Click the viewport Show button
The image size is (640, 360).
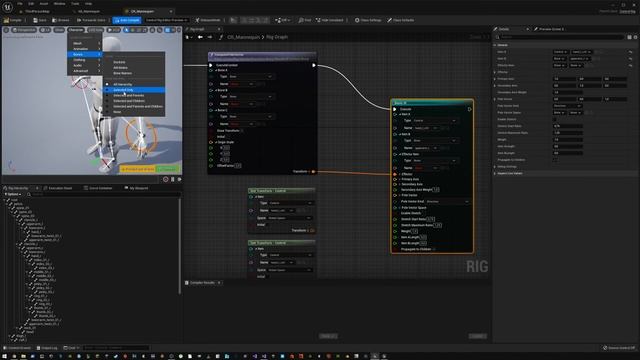coord(59,30)
